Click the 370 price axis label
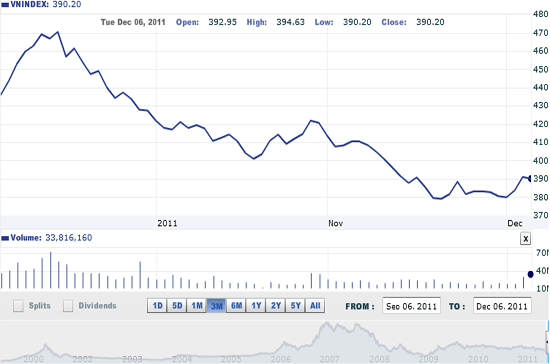550x364 pixels. pos(541,215)
